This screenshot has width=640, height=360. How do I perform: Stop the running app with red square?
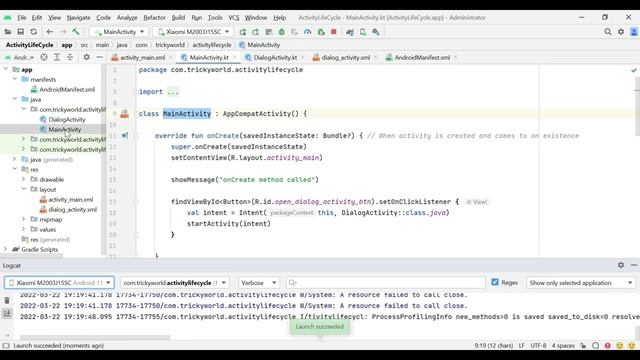tap(334, 32)
